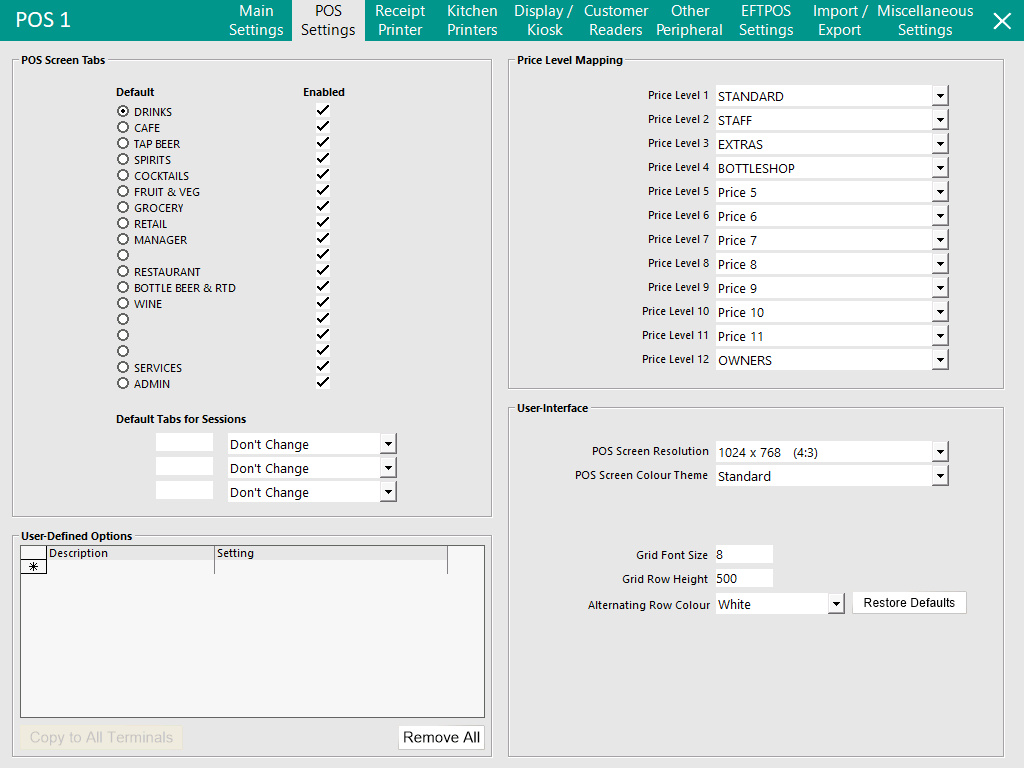Select WINE as the default screen tab

click(121, 303)
